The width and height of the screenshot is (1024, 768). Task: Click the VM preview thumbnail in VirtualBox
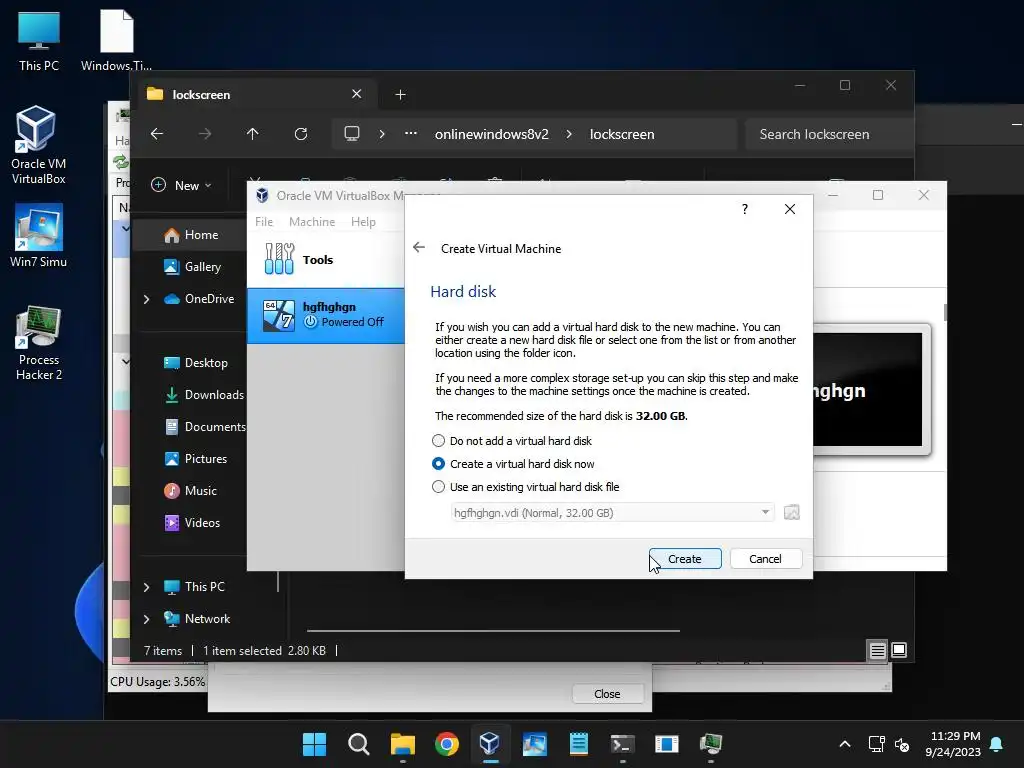click(871, 389)
